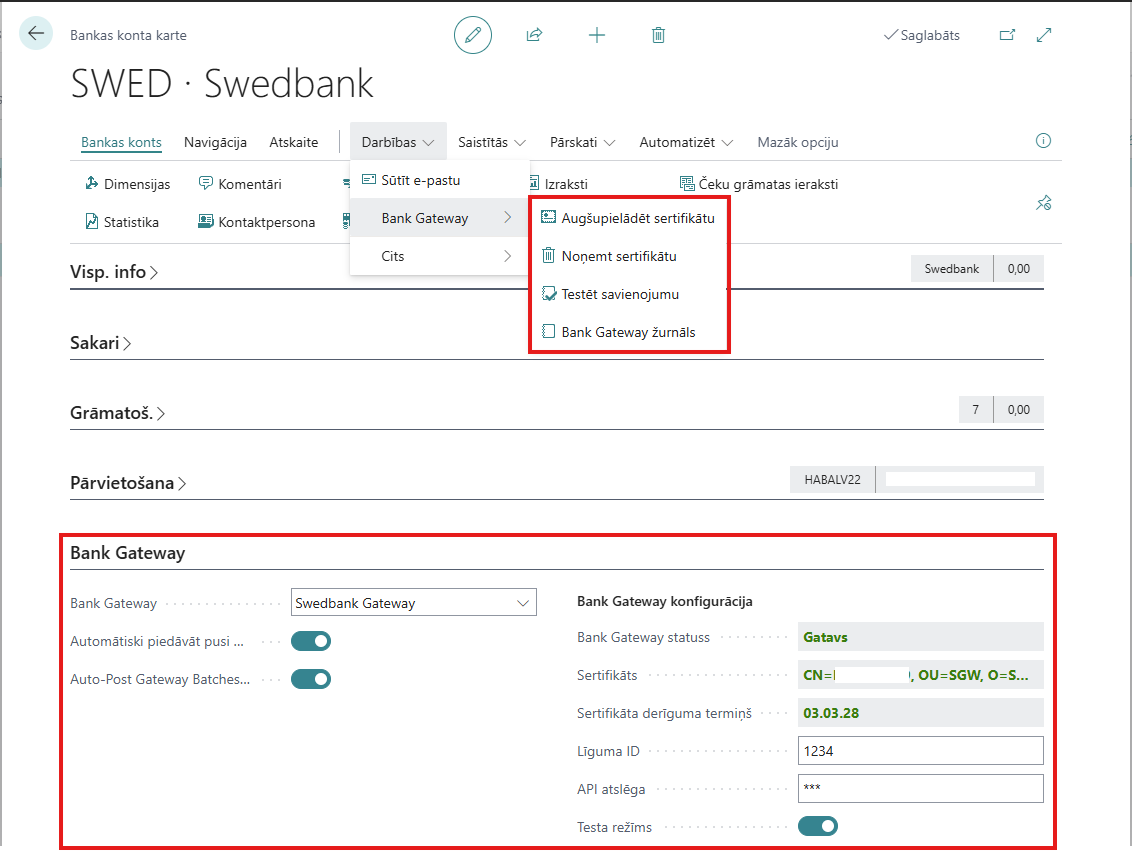Open Komentāri action
Viewport: 1132px width, 851px height.
click(x=240, y=184)
